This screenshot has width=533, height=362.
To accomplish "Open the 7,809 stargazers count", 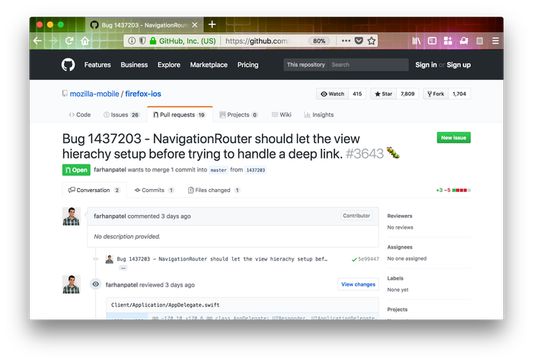I will [407, 94].
